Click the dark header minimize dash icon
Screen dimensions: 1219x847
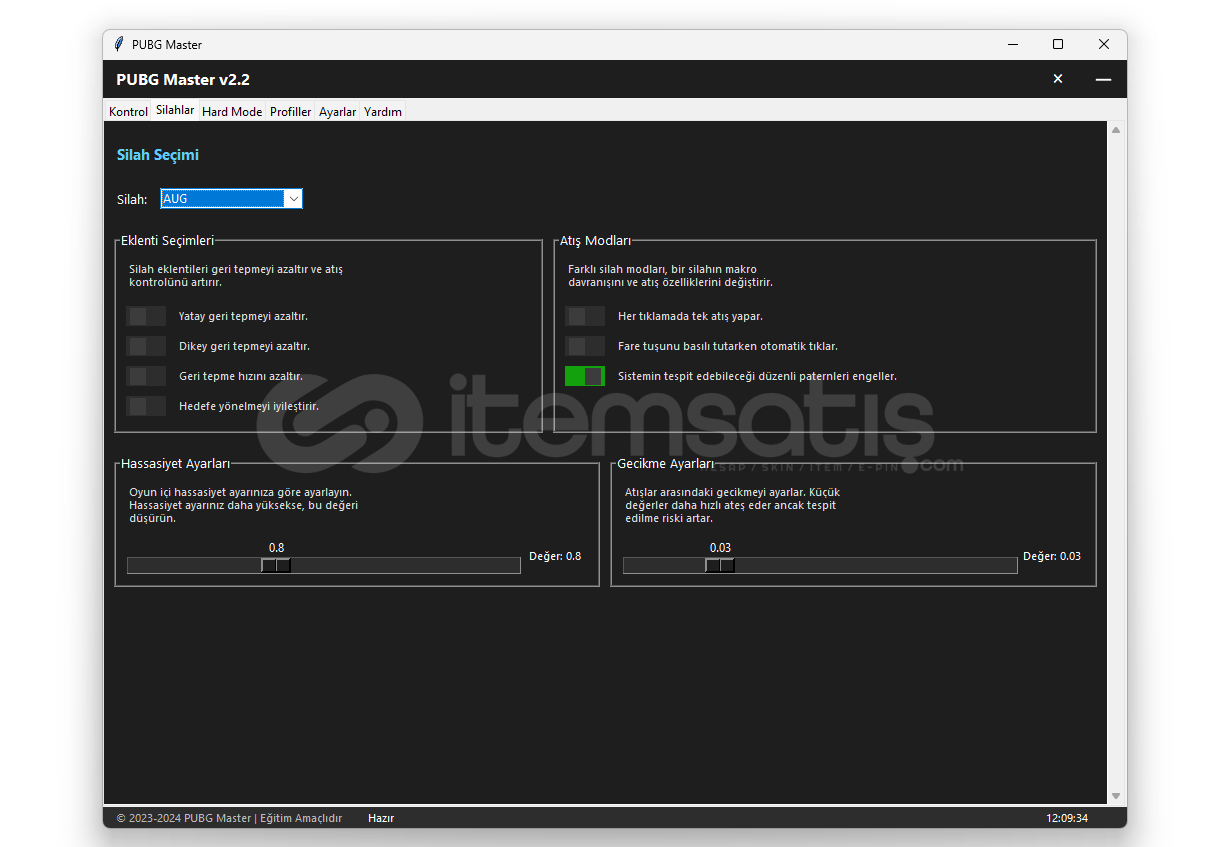coord(1103,79)
